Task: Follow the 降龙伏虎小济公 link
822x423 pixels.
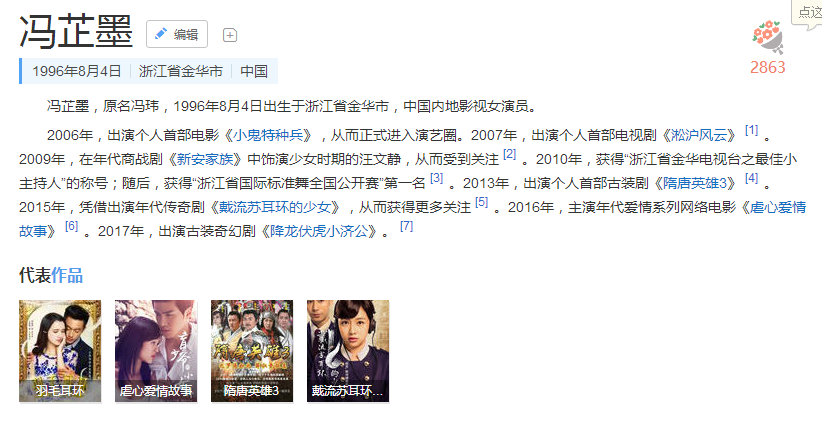Action: (319, 231)
